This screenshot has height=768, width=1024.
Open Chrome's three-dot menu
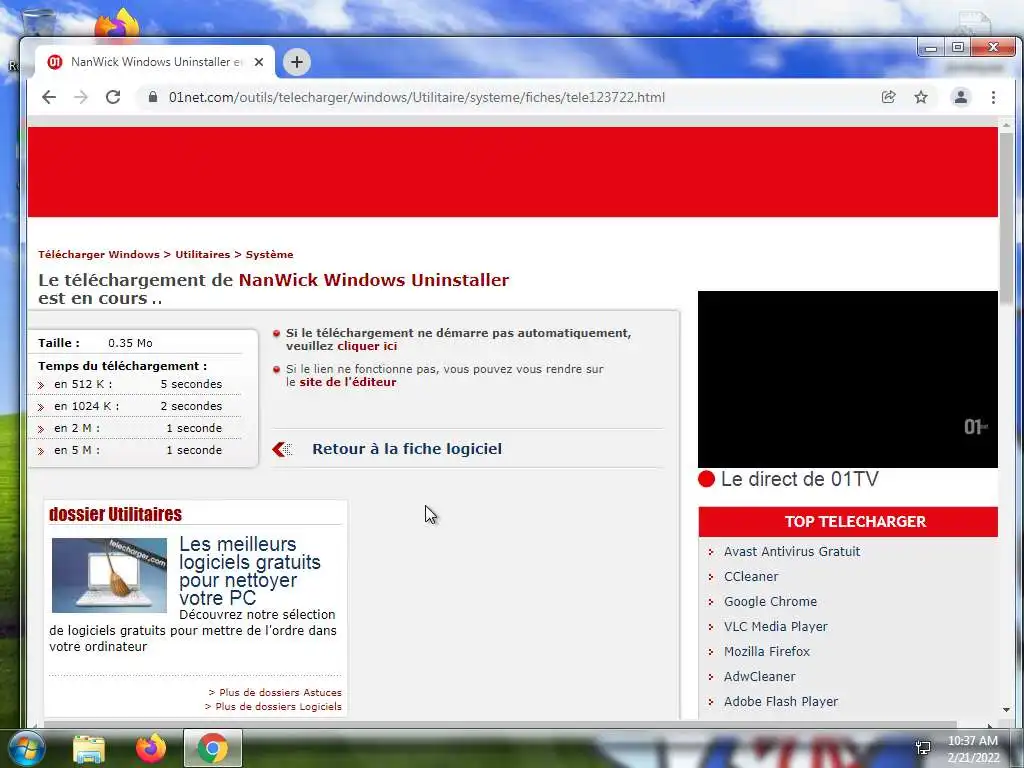pos(993,97)
